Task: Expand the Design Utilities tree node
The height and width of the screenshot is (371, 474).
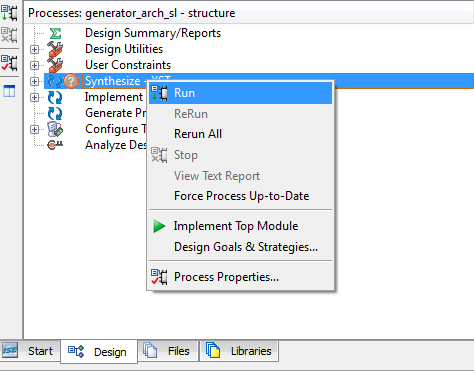Action: click(x=34, y=49)
